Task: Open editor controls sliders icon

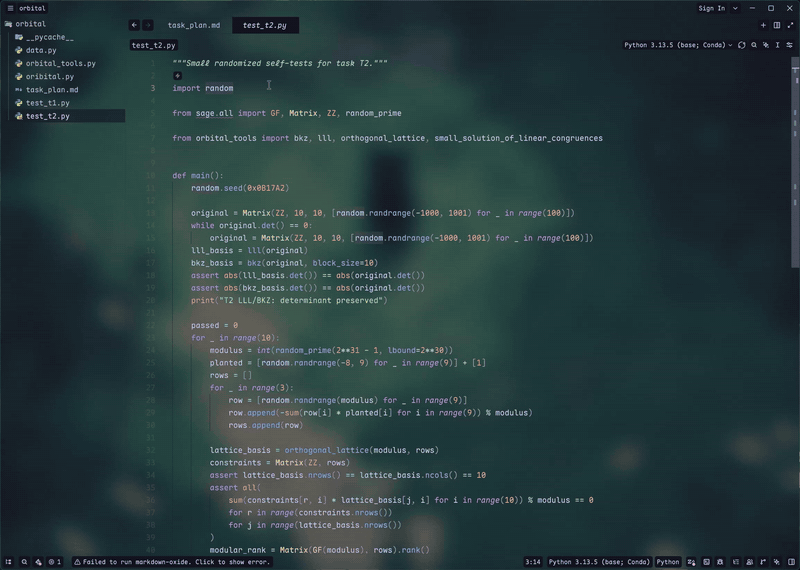Action: pyautogui.click(x=789, y=45)
